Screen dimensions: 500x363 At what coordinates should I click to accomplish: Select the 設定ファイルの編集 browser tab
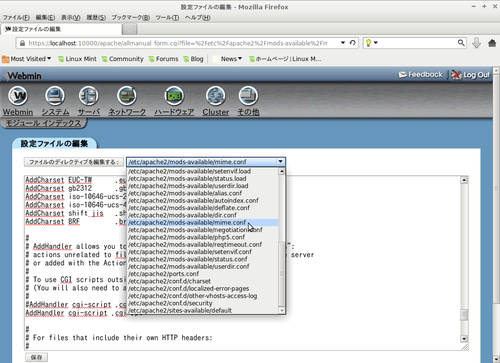click(61, 29)
